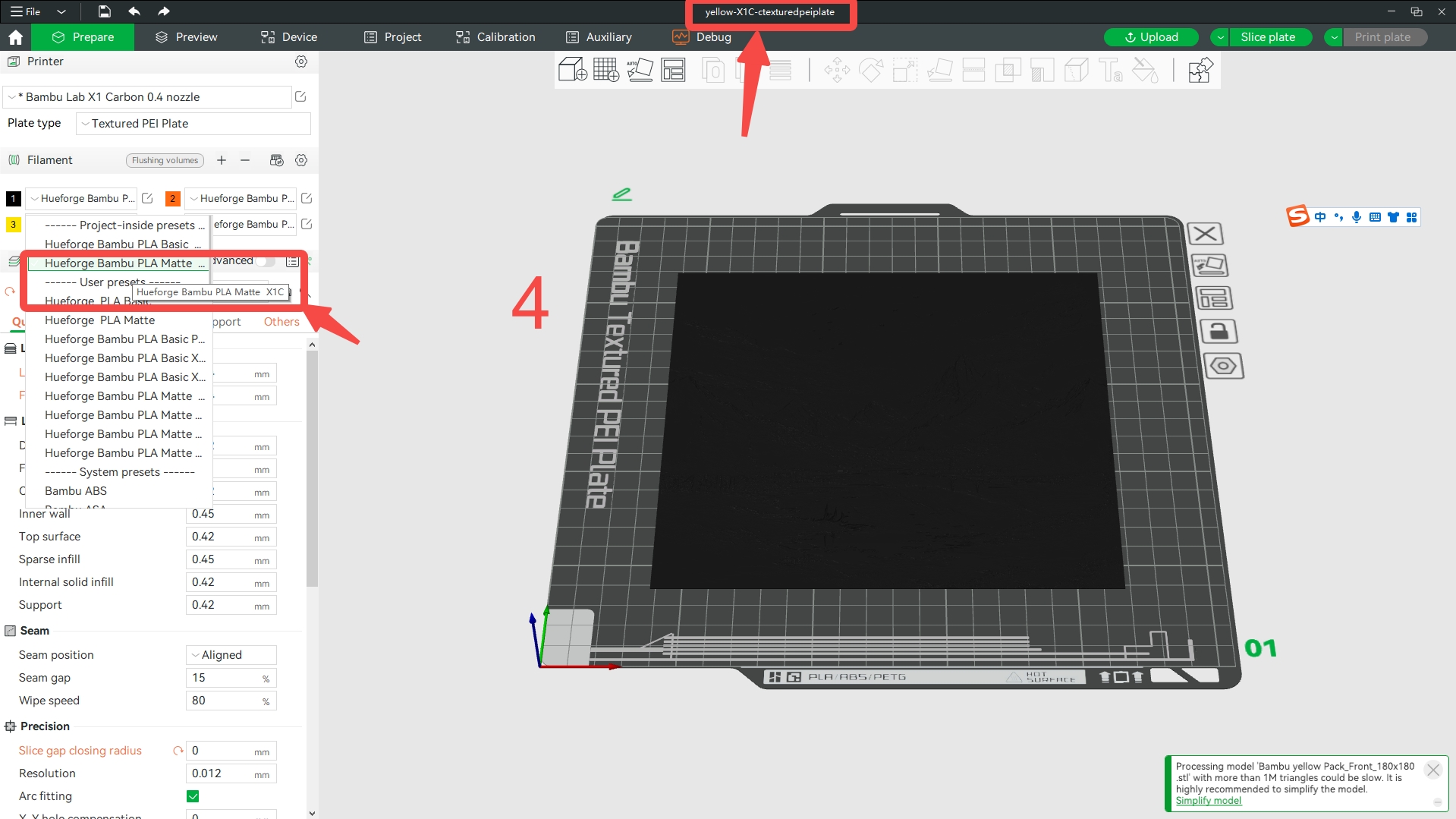Select the Text shape tool
The width and height of the screenshot is (1456, 819).
[1111, 70]
